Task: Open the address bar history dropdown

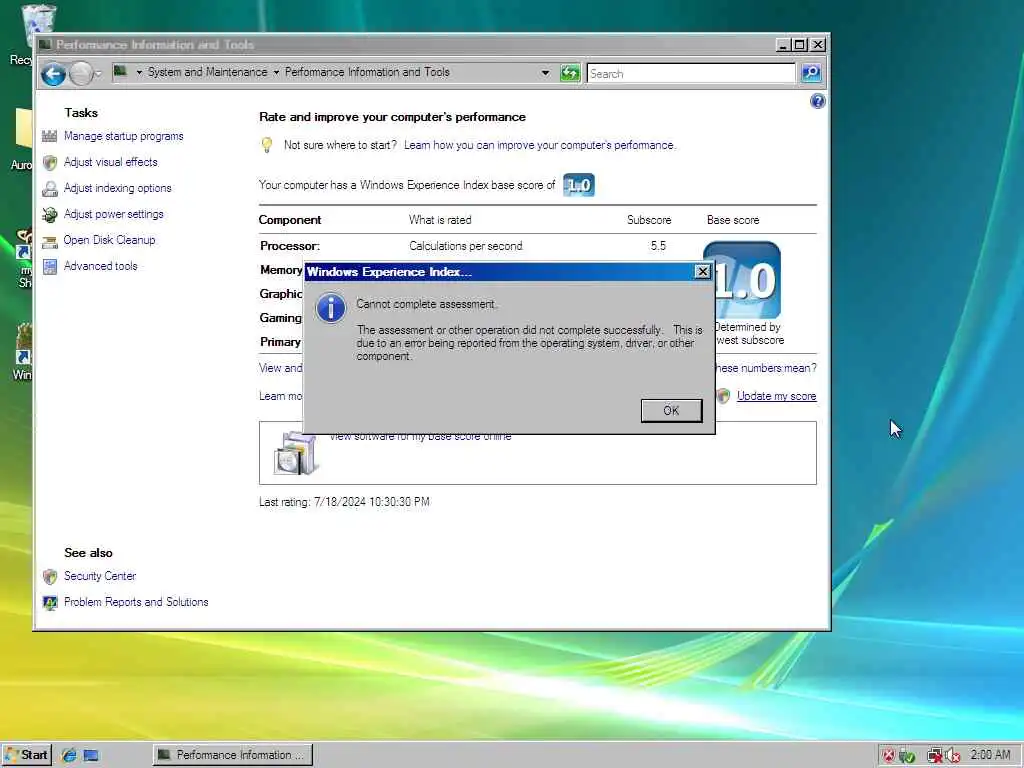Action: (x=545, y=73)
